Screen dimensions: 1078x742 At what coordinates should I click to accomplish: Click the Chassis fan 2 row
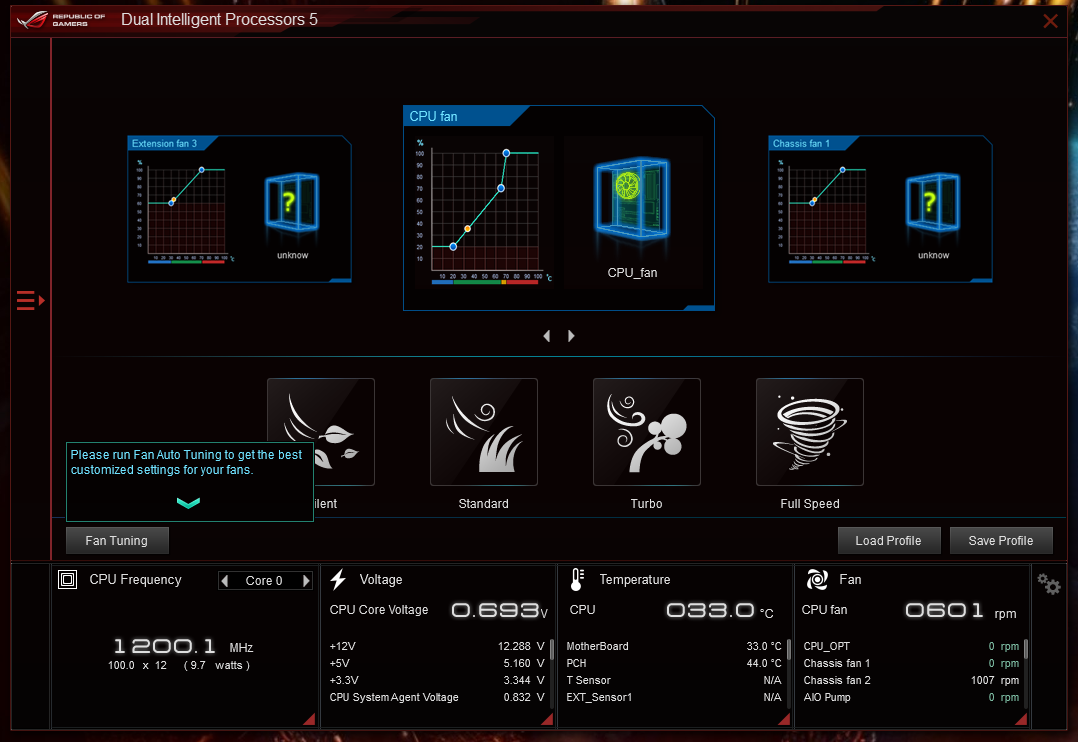click(911, 680)
